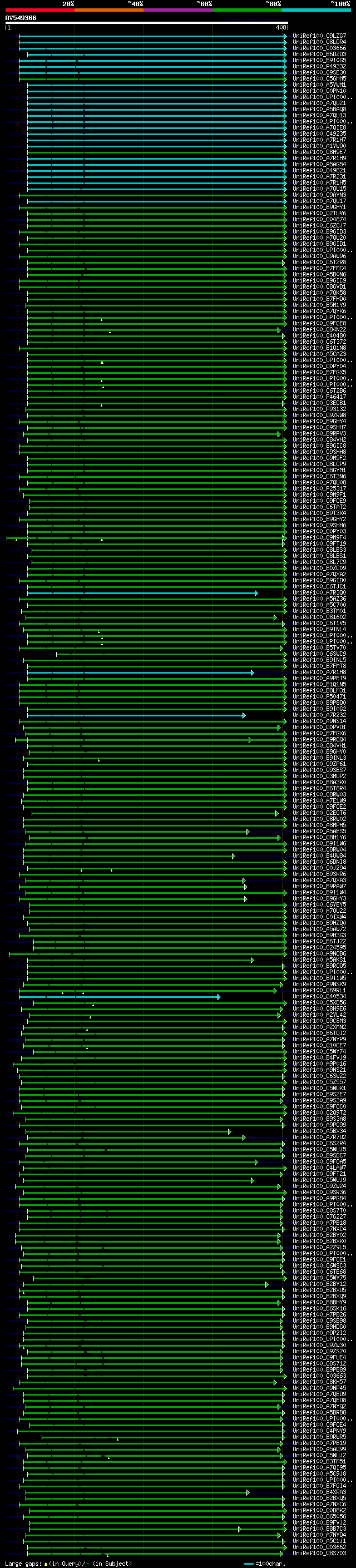The width and height of the screenshot is (356, 1568).
Task: Click hit label UniRef100_A2YL42
Action: pos(319,1015)
